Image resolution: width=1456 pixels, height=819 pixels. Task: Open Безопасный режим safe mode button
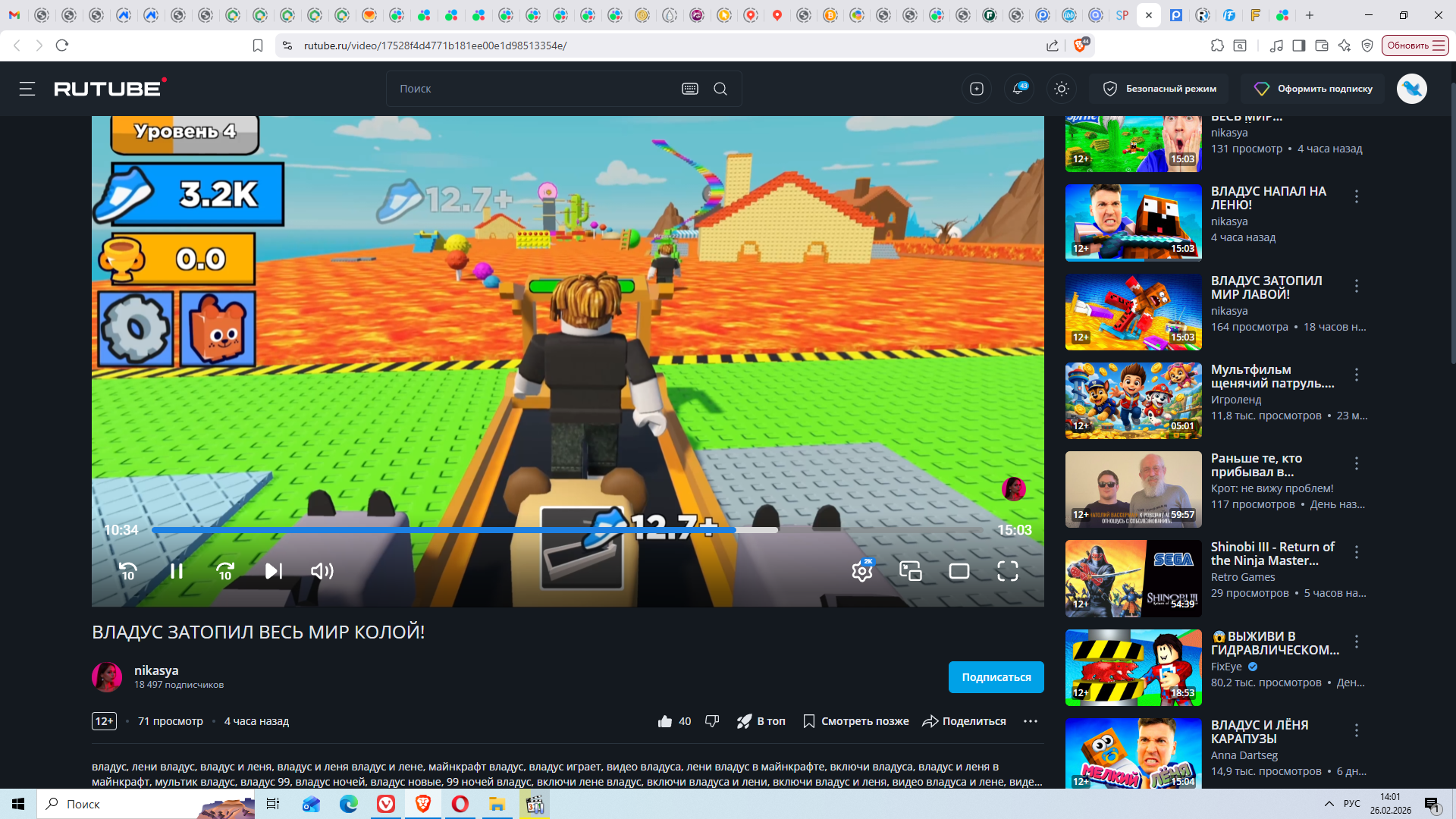(1159, 89)
